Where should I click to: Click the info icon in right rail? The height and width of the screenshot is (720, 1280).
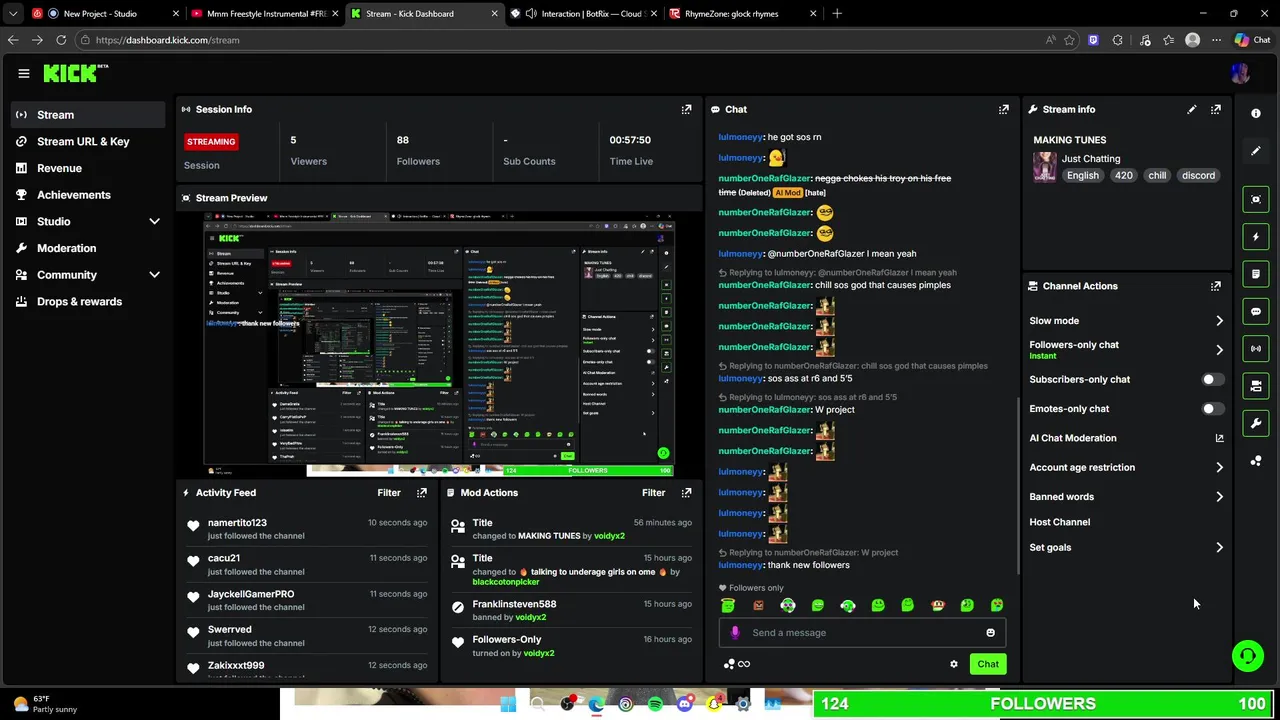1256,113
